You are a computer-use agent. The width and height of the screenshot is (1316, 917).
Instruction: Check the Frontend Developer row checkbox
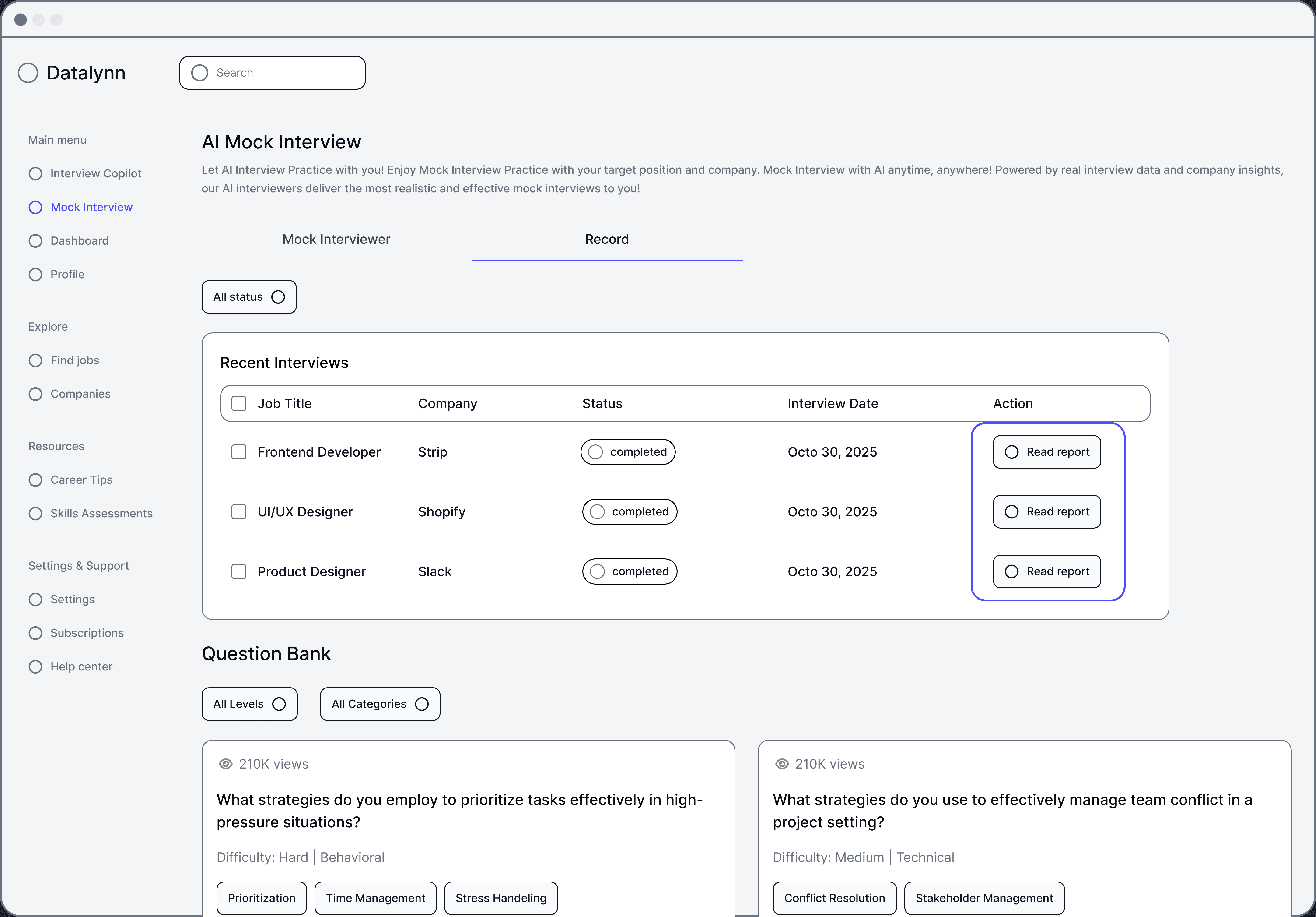239,452
